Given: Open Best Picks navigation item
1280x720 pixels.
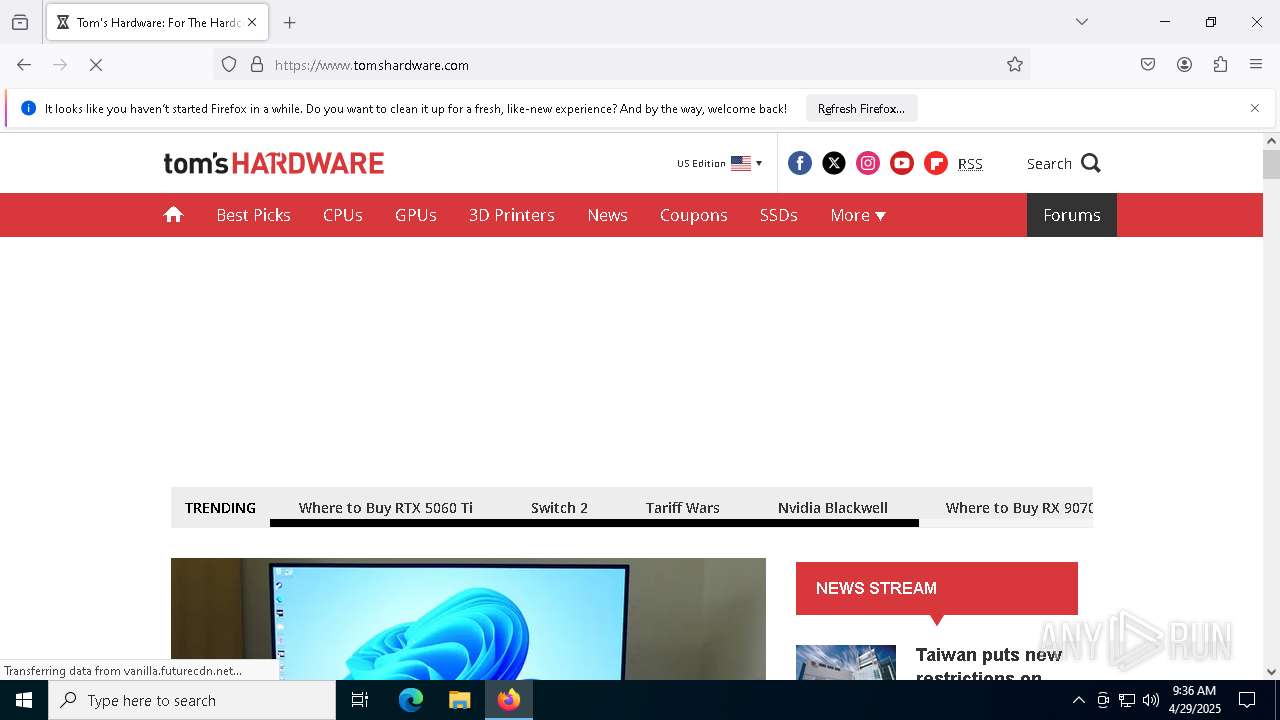Looking at the screenshot, I should coord(254,215).
